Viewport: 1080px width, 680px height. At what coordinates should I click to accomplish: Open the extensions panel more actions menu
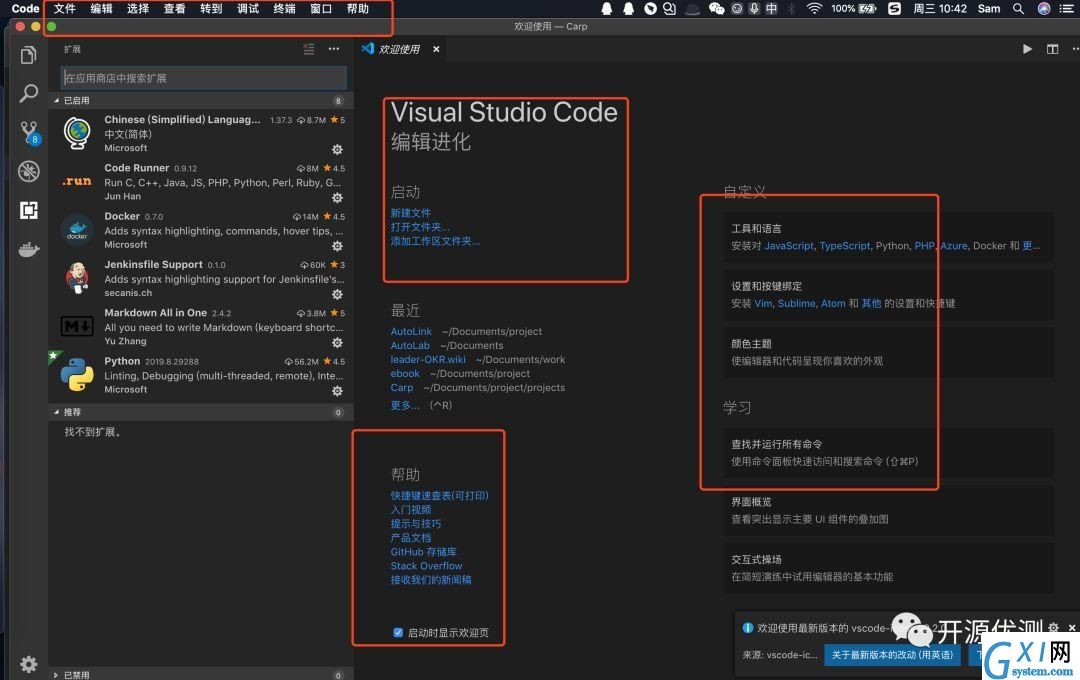(x=334, y=49)
